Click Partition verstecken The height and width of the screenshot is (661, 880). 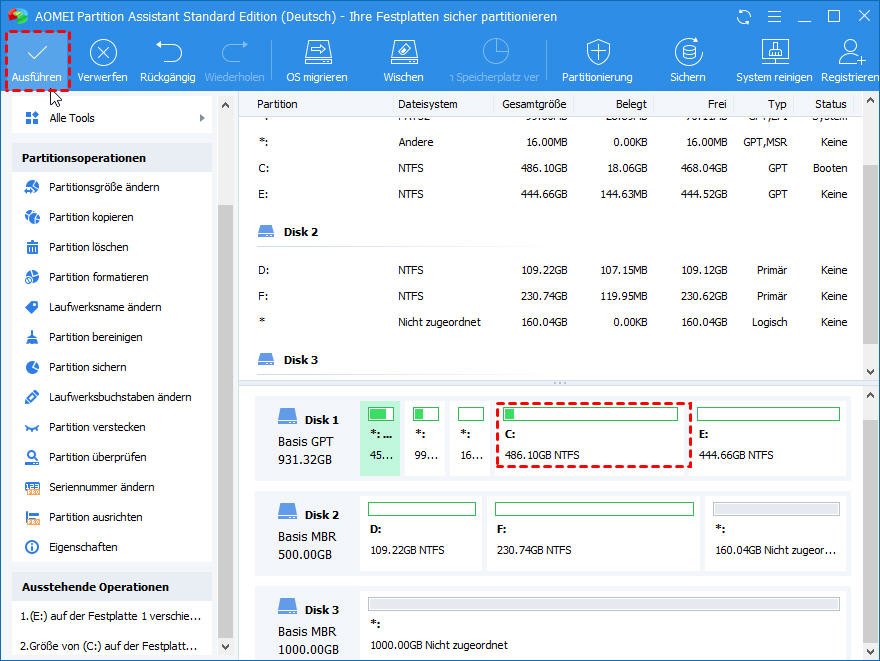[112, 427]
